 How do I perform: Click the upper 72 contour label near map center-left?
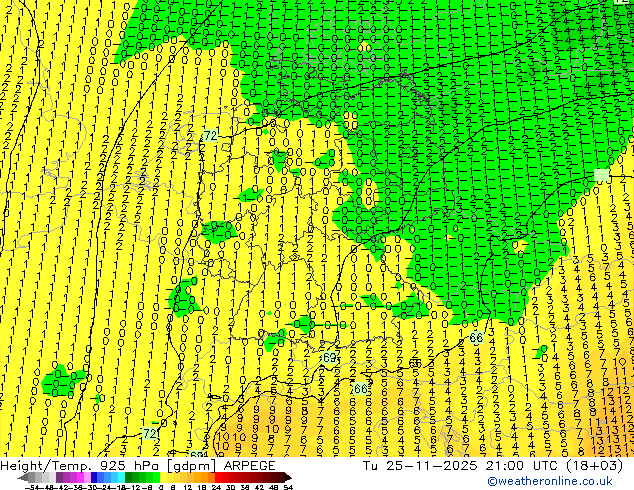pos(210,135)
